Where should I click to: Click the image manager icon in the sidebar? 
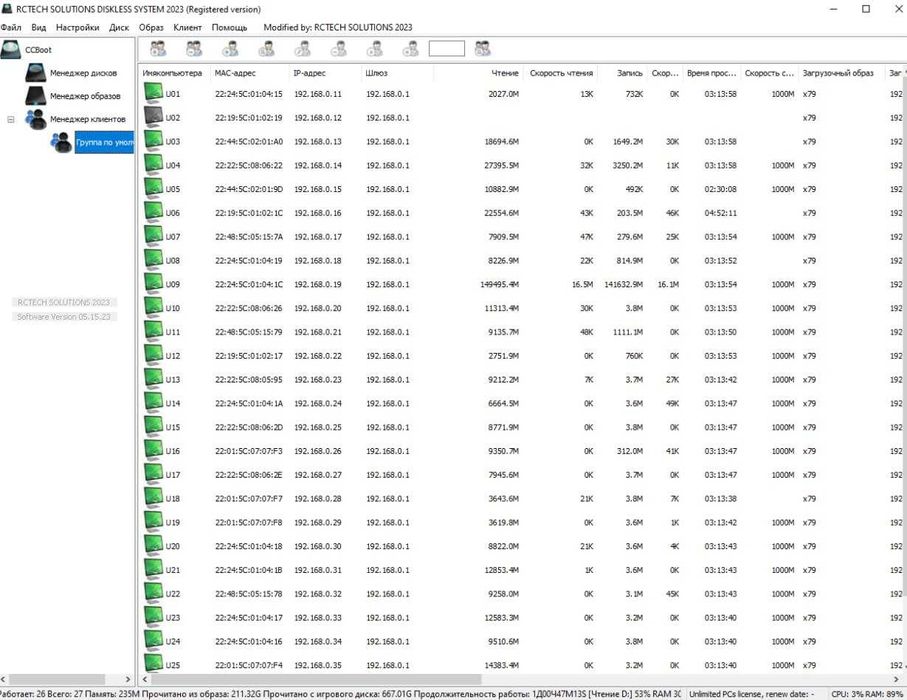pos(35,96)
